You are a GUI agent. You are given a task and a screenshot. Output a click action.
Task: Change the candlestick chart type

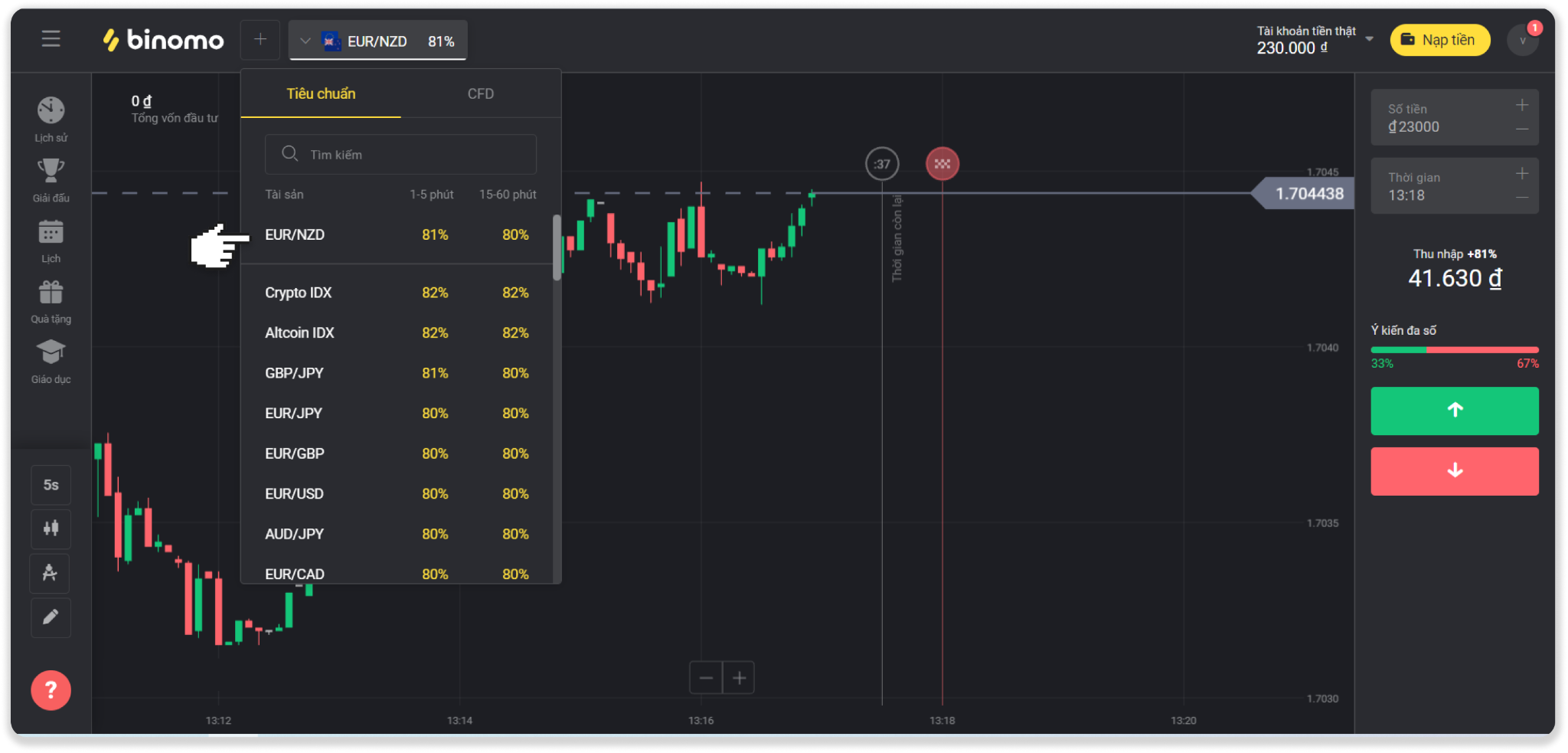click(51, 529)
